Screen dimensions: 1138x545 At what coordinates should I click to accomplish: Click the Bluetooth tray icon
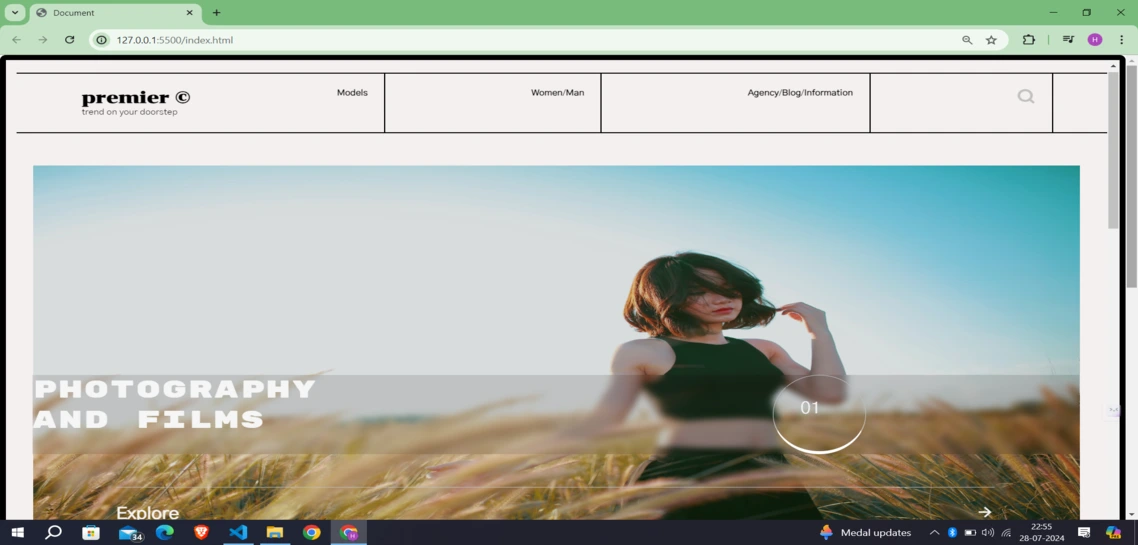tap(952, 533)
